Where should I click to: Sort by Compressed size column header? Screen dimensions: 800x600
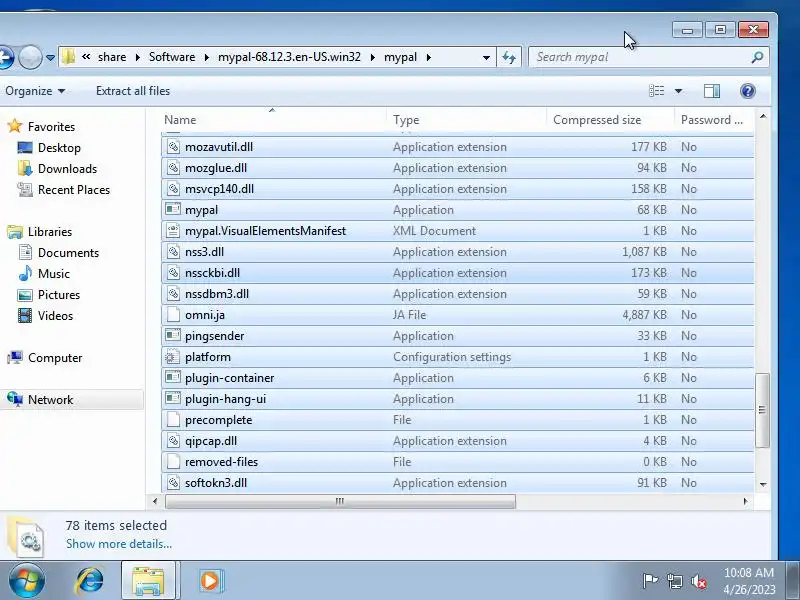[610, 120]
